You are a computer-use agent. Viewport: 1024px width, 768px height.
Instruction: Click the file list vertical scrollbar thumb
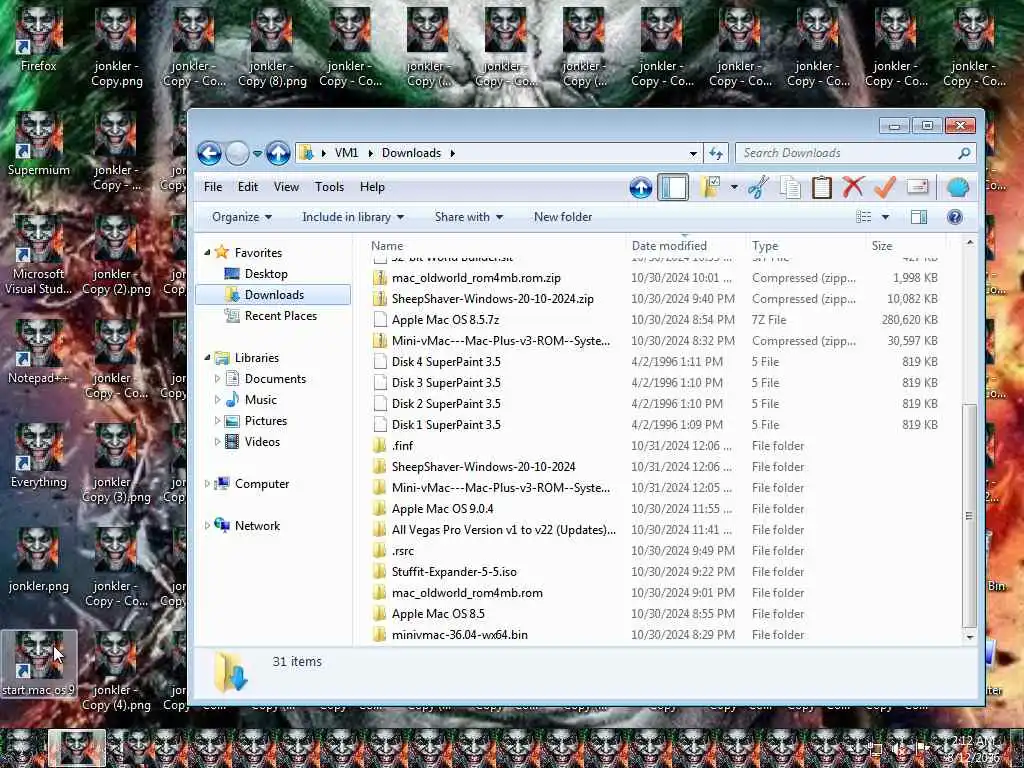(x=969, y=515)
